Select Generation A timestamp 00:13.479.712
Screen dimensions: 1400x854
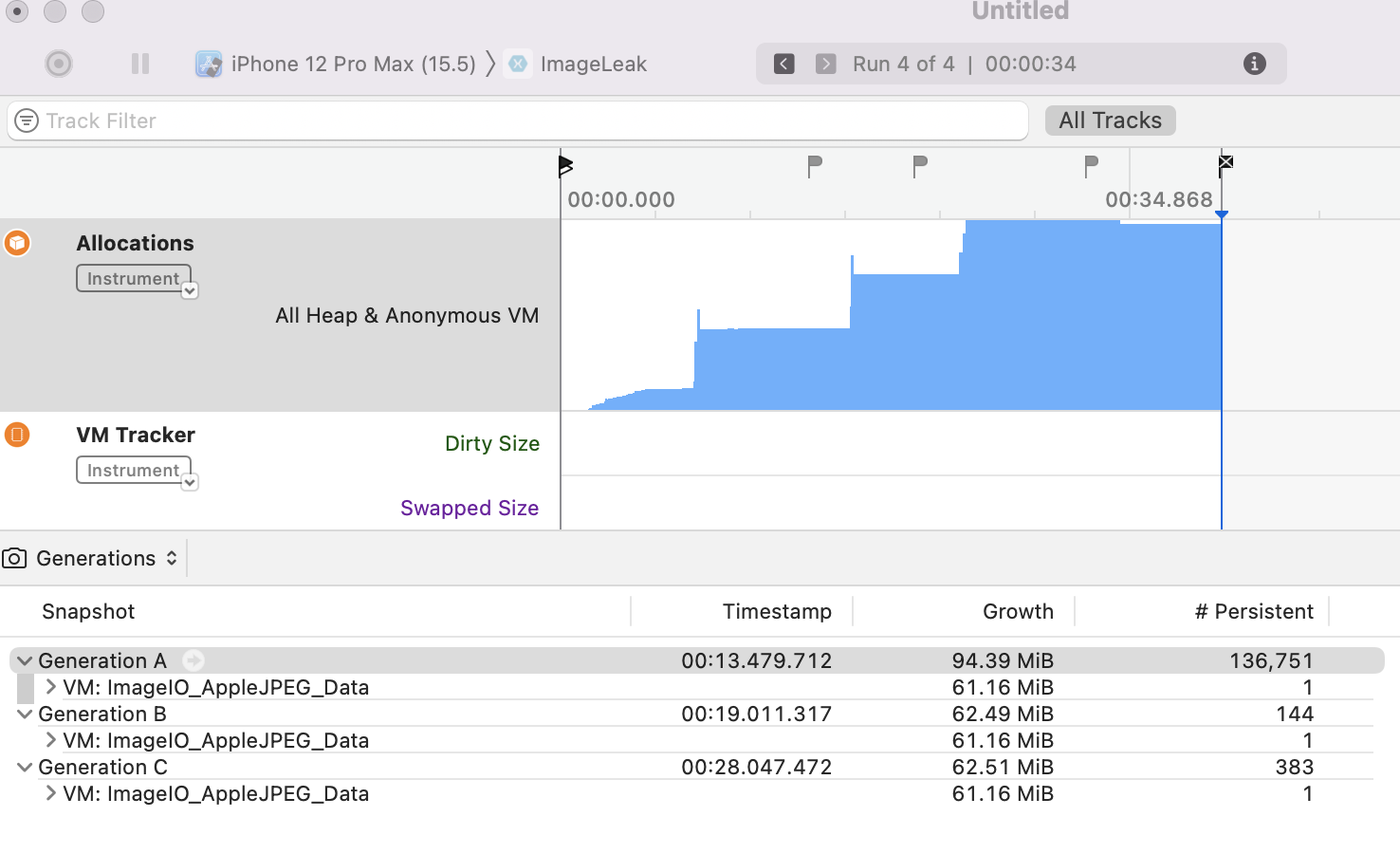(756, 660)
